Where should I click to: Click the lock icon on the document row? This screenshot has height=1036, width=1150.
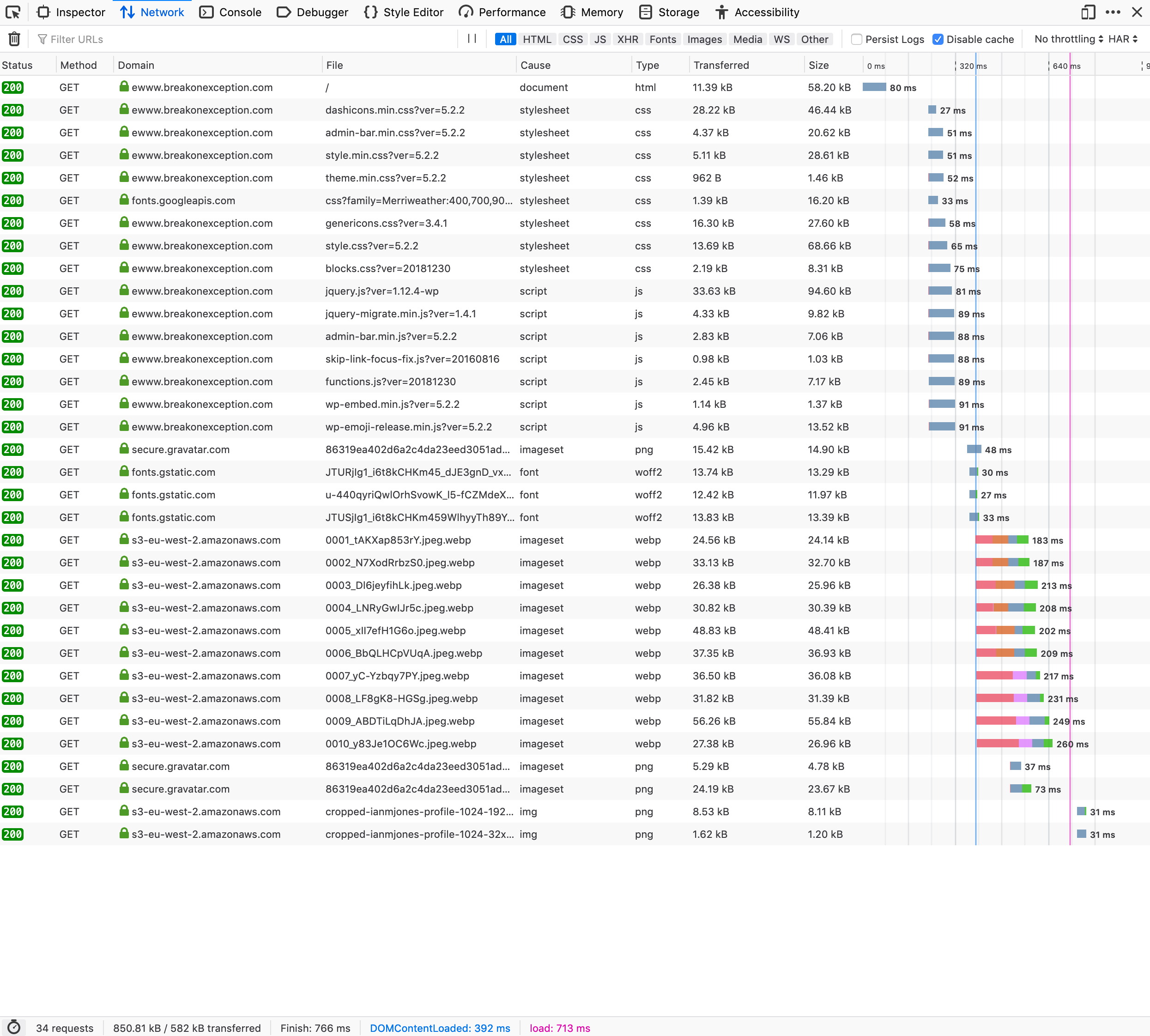coord(123,86)
